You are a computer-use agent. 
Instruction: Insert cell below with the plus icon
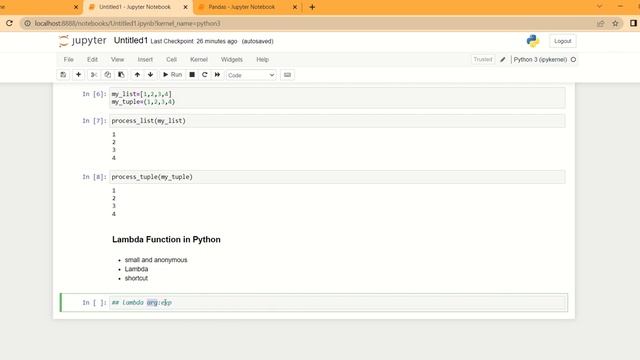(78, 75)
